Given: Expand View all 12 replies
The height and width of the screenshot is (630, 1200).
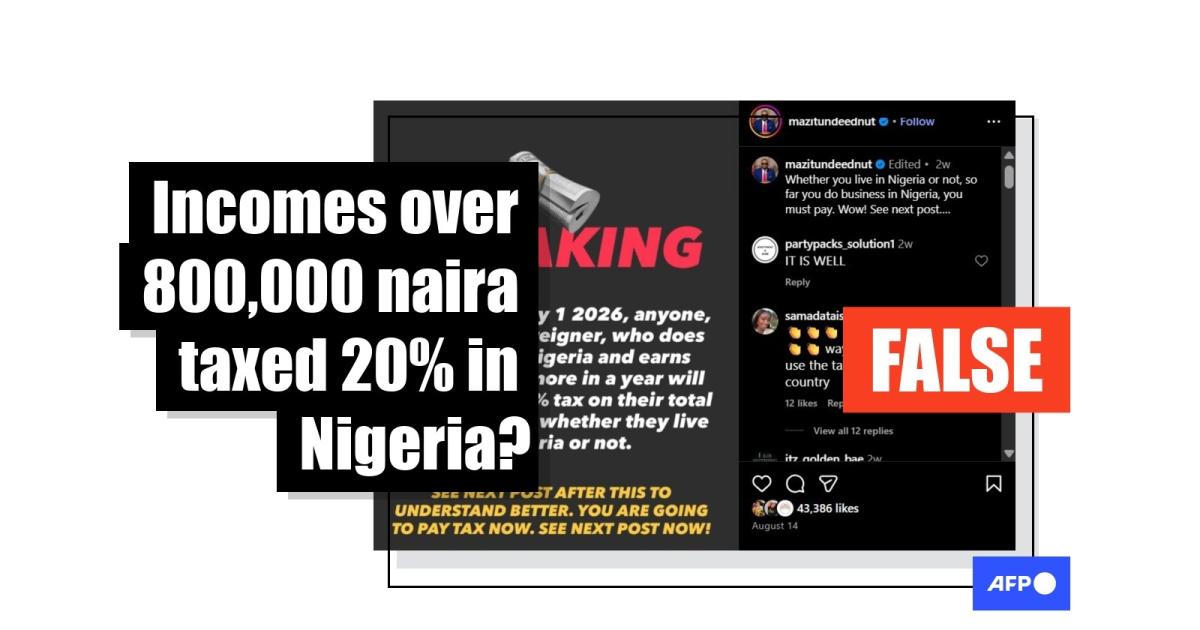Looking at the screenshot, I should pos(853,431).
